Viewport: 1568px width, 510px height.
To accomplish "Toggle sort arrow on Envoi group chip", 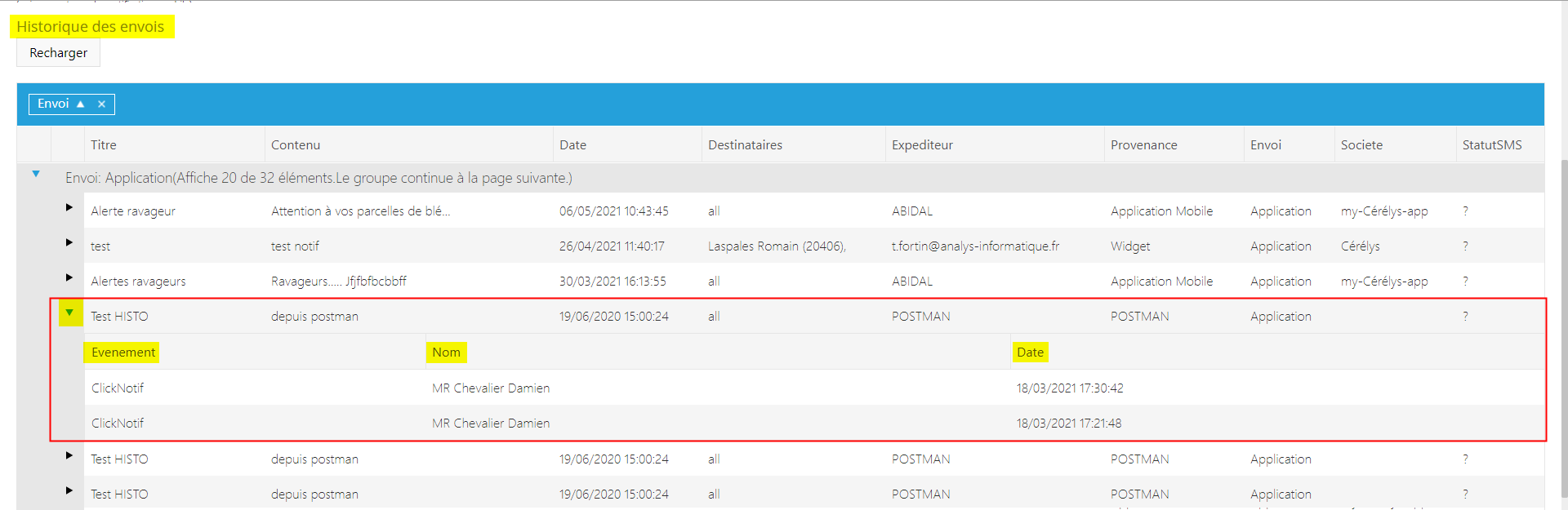I will pyautogui.click(x=80, y=104).
